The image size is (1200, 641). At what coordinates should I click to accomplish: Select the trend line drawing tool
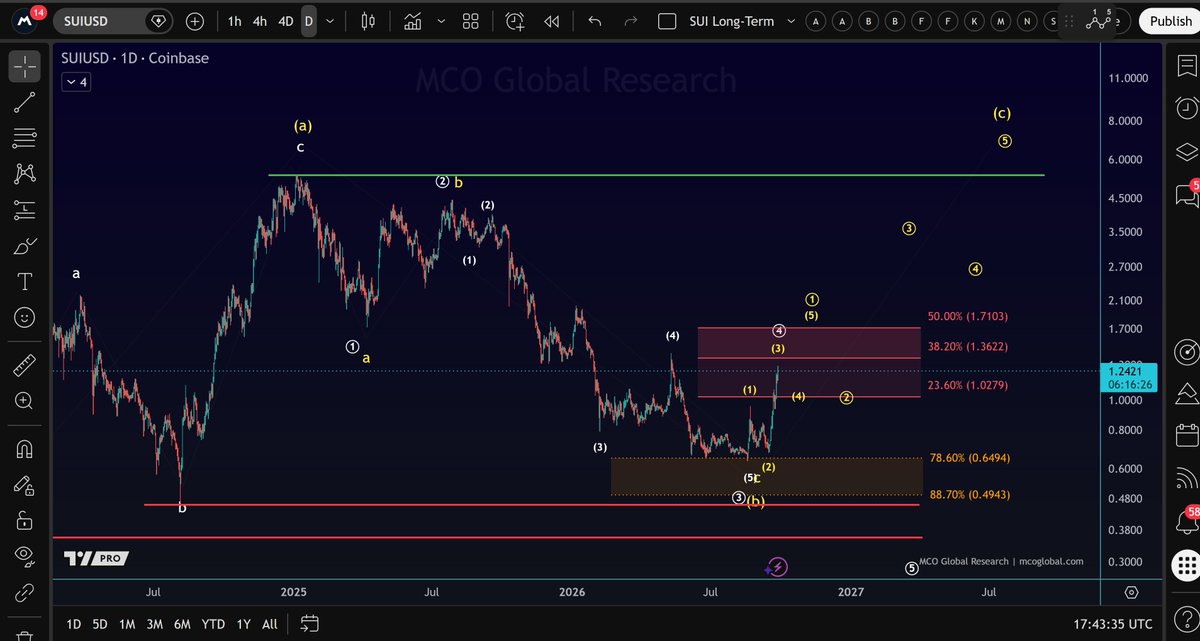tap(25, 101)
